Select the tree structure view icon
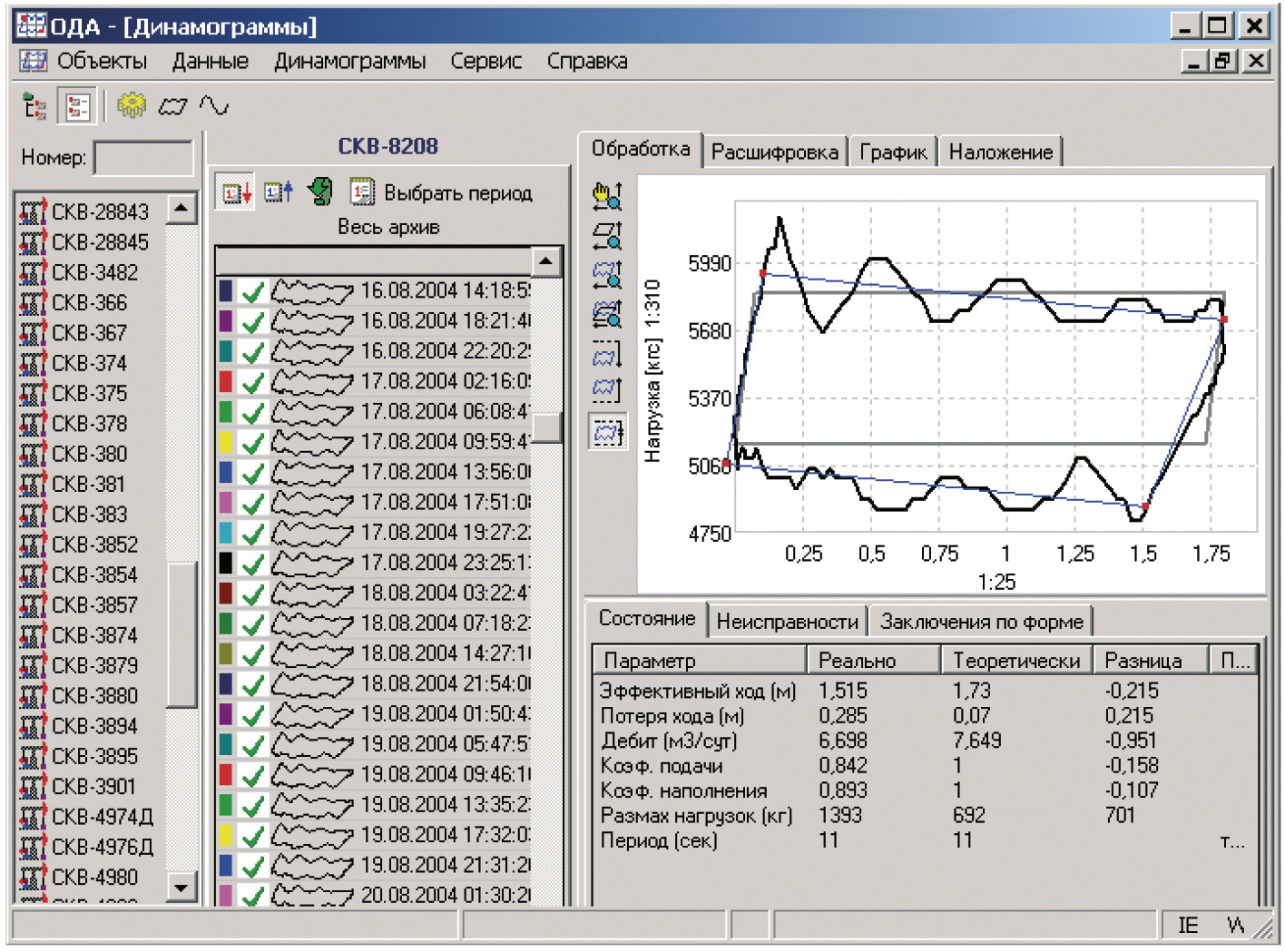Viewport: 1285px width, 952px height. [34, 107]
